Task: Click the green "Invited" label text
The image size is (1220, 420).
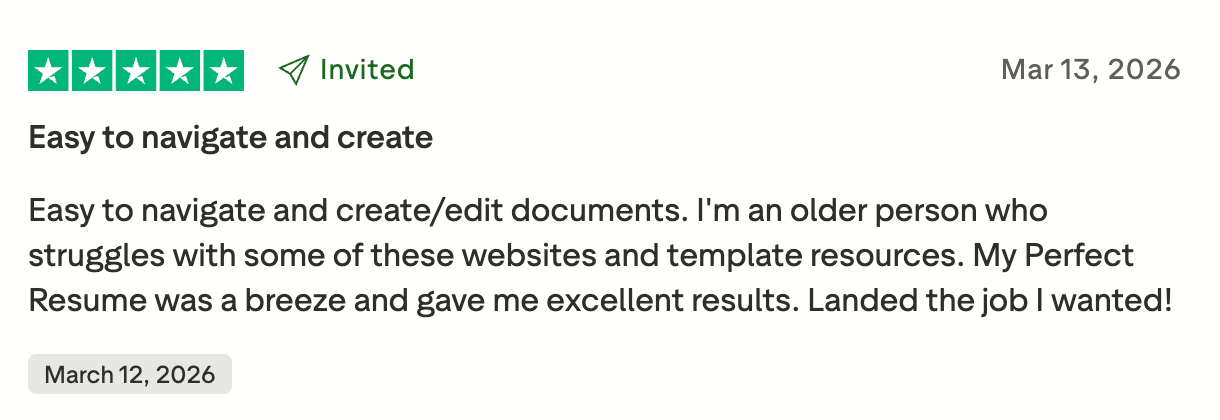Action: [x=366, y=70]
